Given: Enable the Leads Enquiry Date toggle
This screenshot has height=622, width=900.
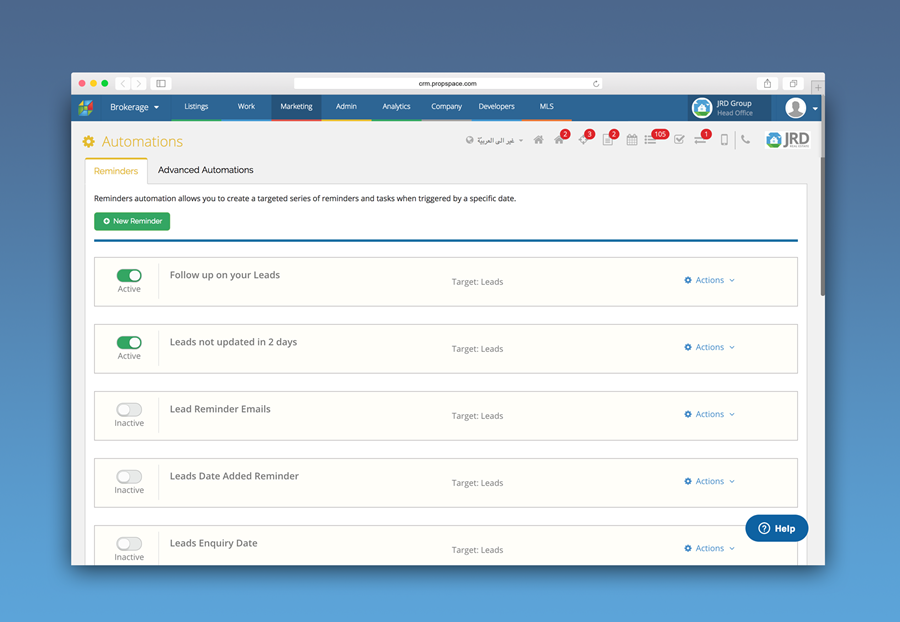Looking at the screenshot, I should click(129, 544).
